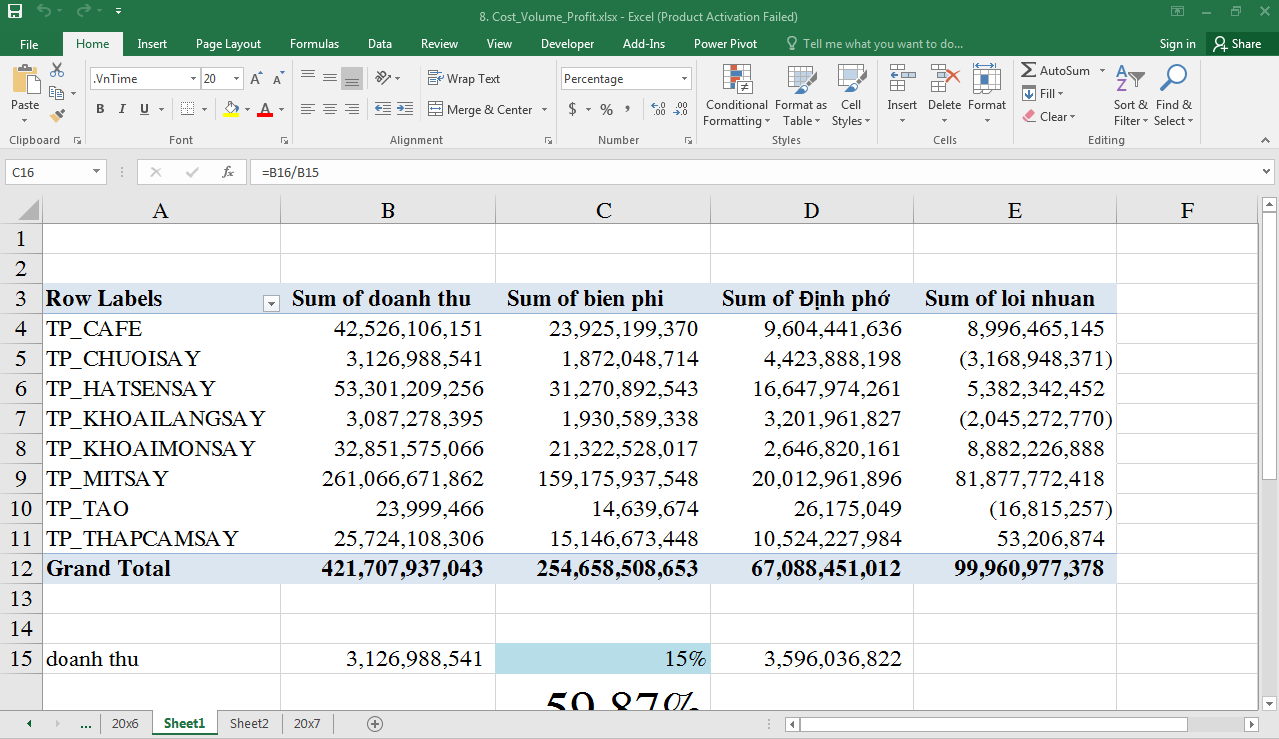Viewport: 1279px width, 739px height.
Task: Open the Clear button menu
Action: [1049, 117]
